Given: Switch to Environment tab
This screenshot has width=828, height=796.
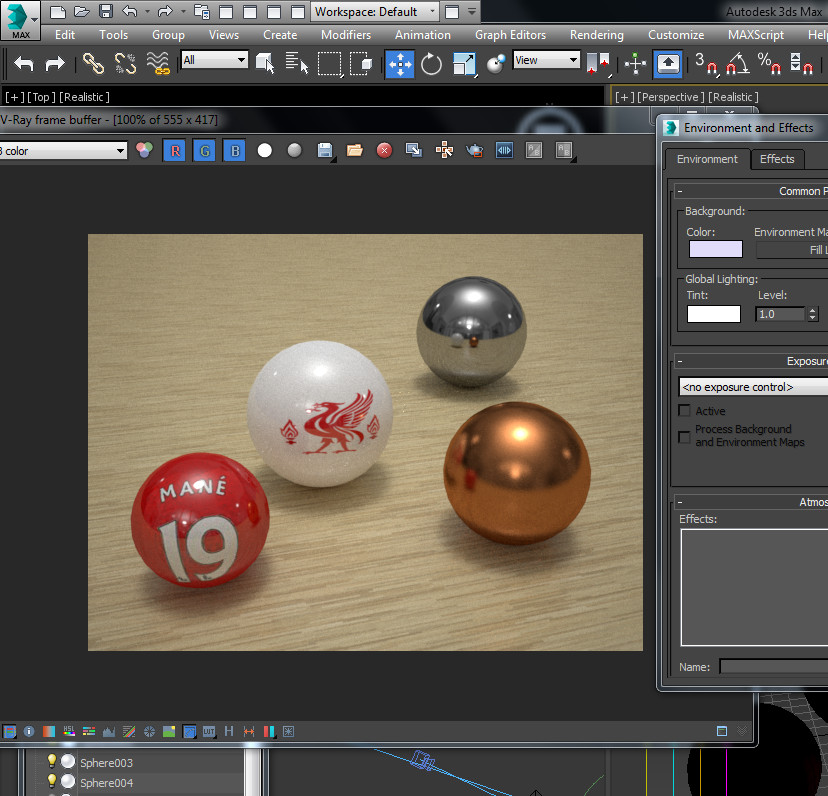Looking at the screenshot, I should tap(707, 159).
